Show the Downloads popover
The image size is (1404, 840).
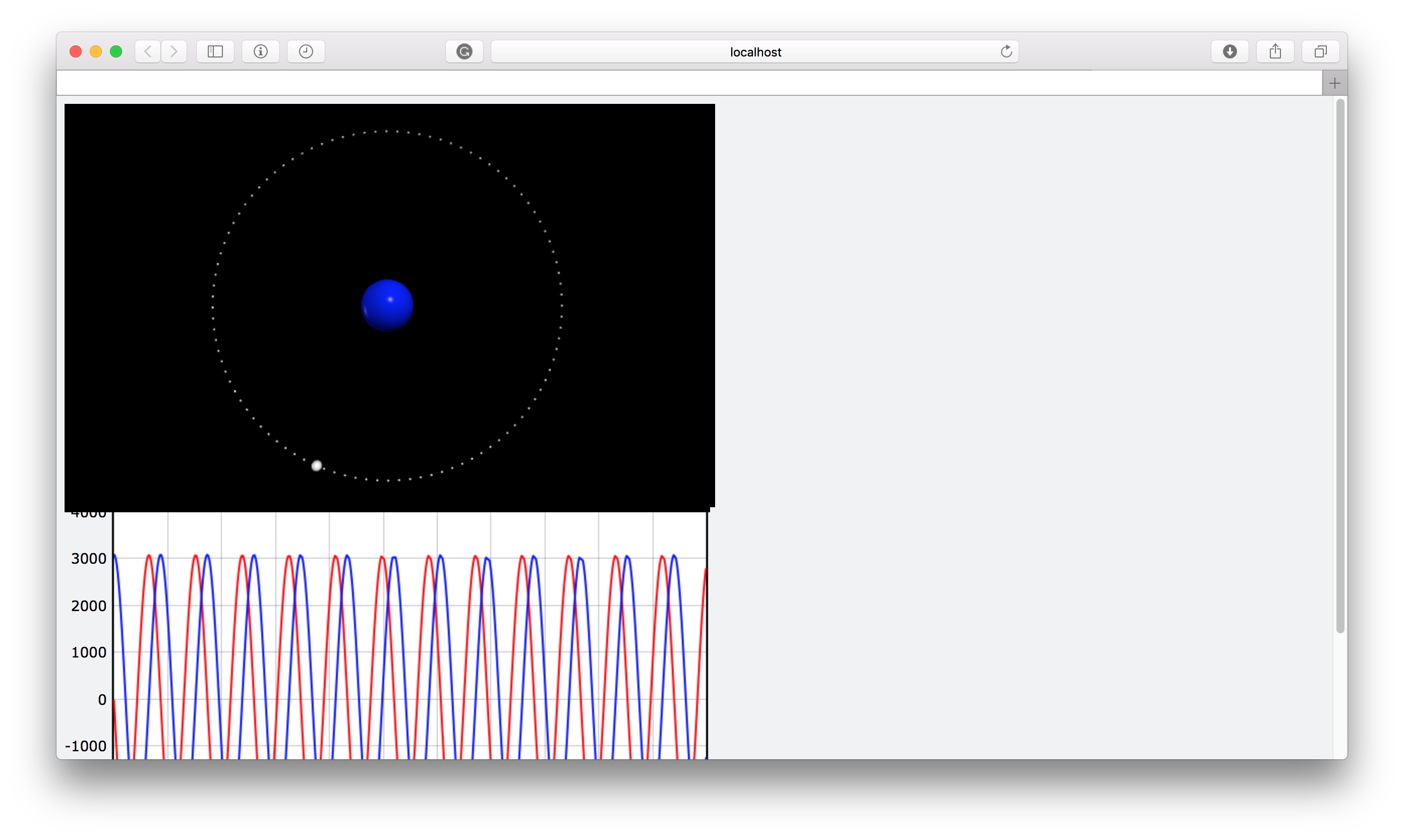click(x=1230, y=51)
